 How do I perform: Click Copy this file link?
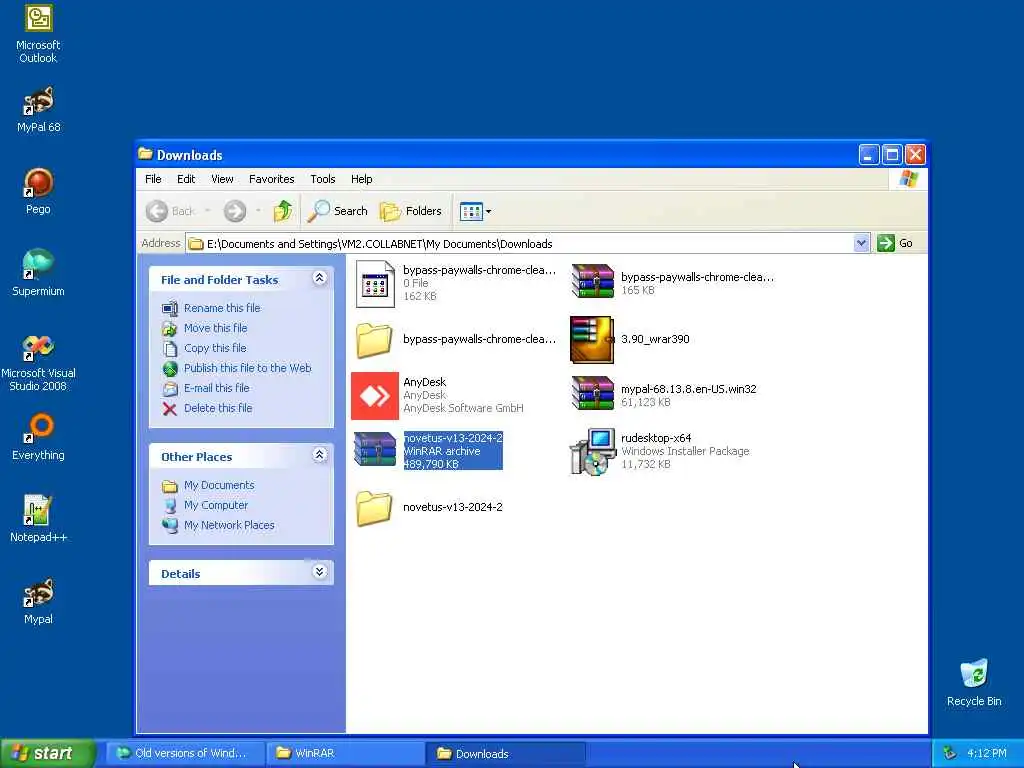pos(215,348)
